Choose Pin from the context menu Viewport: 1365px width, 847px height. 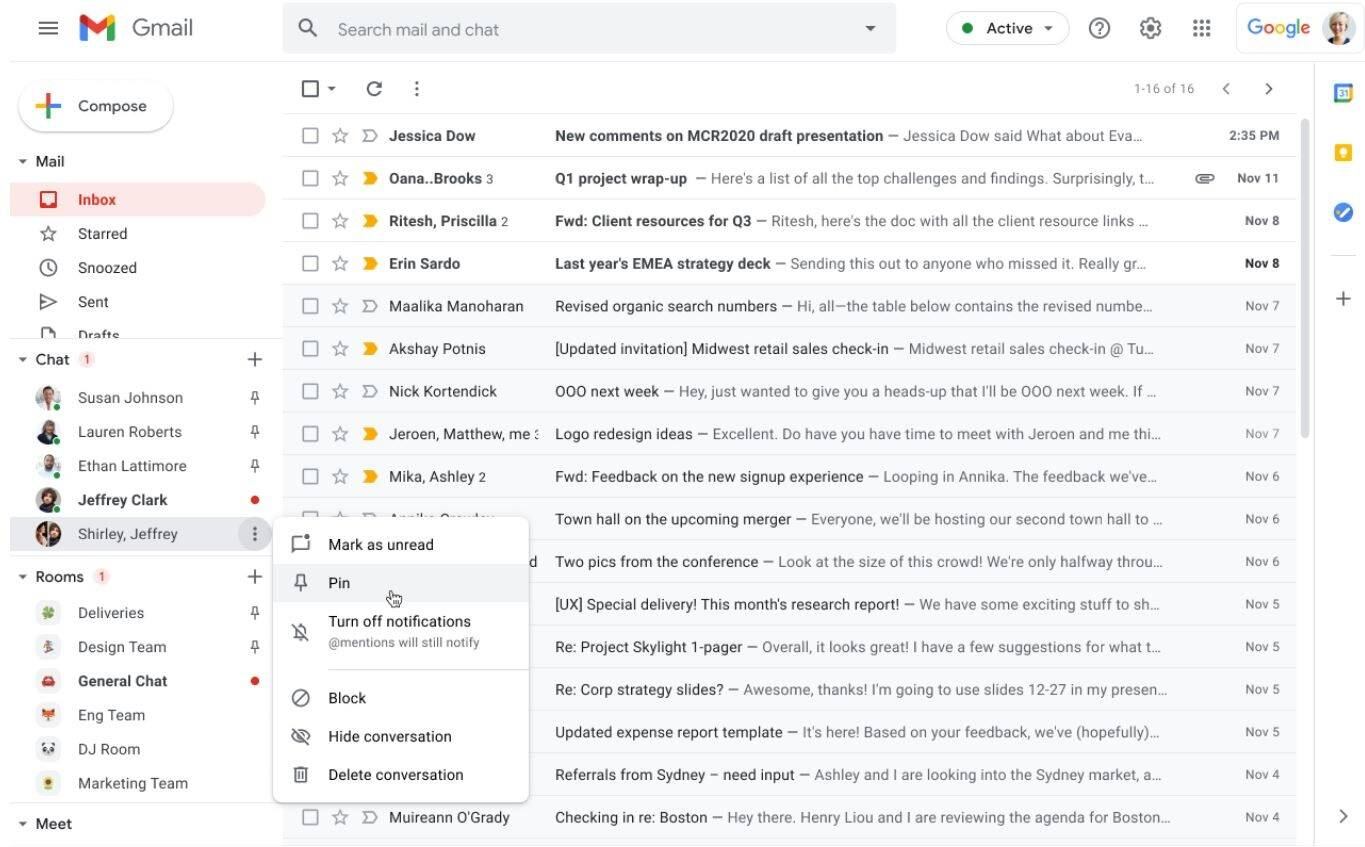coord(339,583)
